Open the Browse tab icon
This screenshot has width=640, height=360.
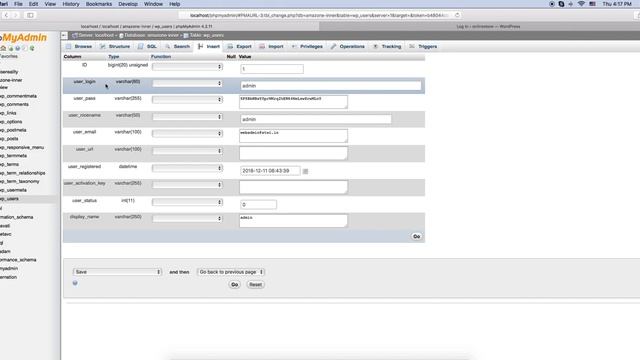click(x=69, y=47)
